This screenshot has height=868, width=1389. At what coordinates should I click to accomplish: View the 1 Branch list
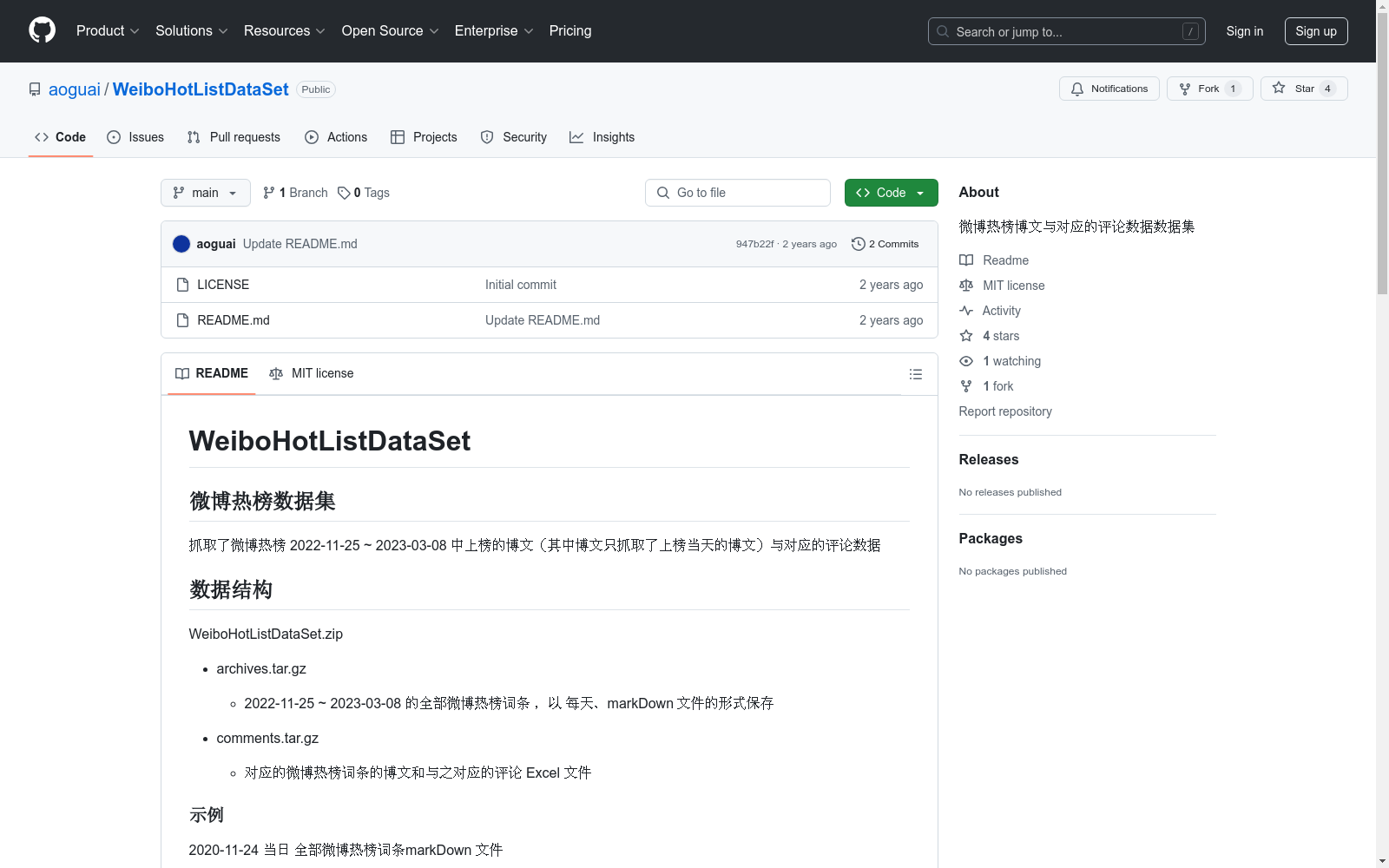click(295, 193)
